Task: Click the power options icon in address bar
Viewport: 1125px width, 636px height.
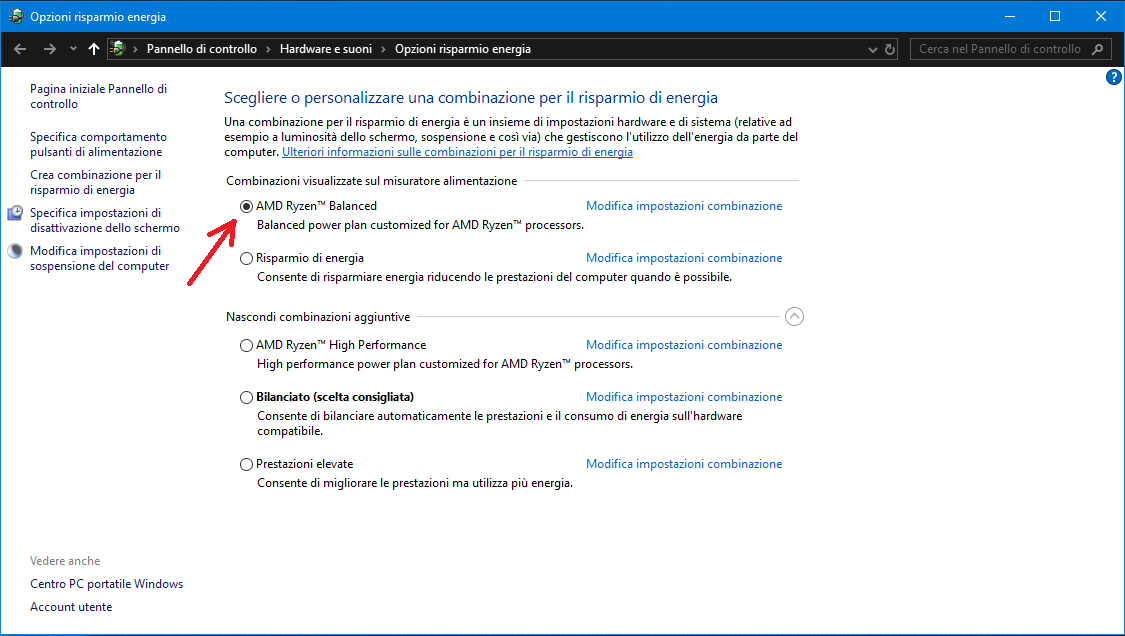Action: (118, 49)
